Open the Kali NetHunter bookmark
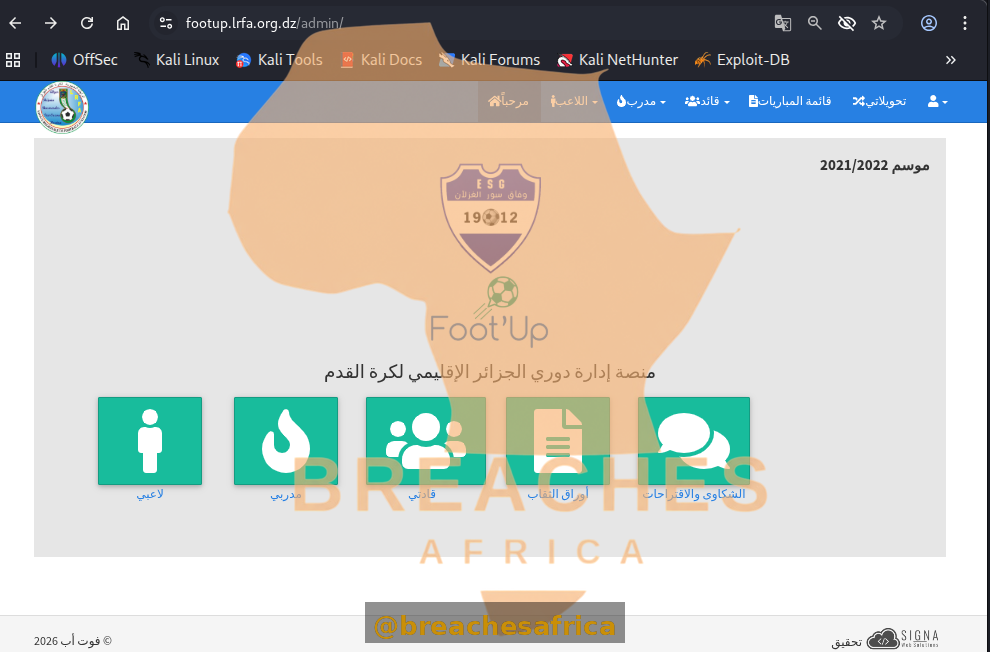The image size is (990, 652). click(x=617, y=60)
